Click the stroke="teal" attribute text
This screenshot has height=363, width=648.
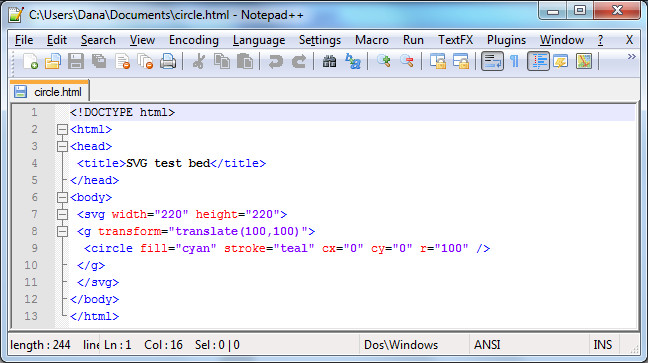[x=269, y=248]
